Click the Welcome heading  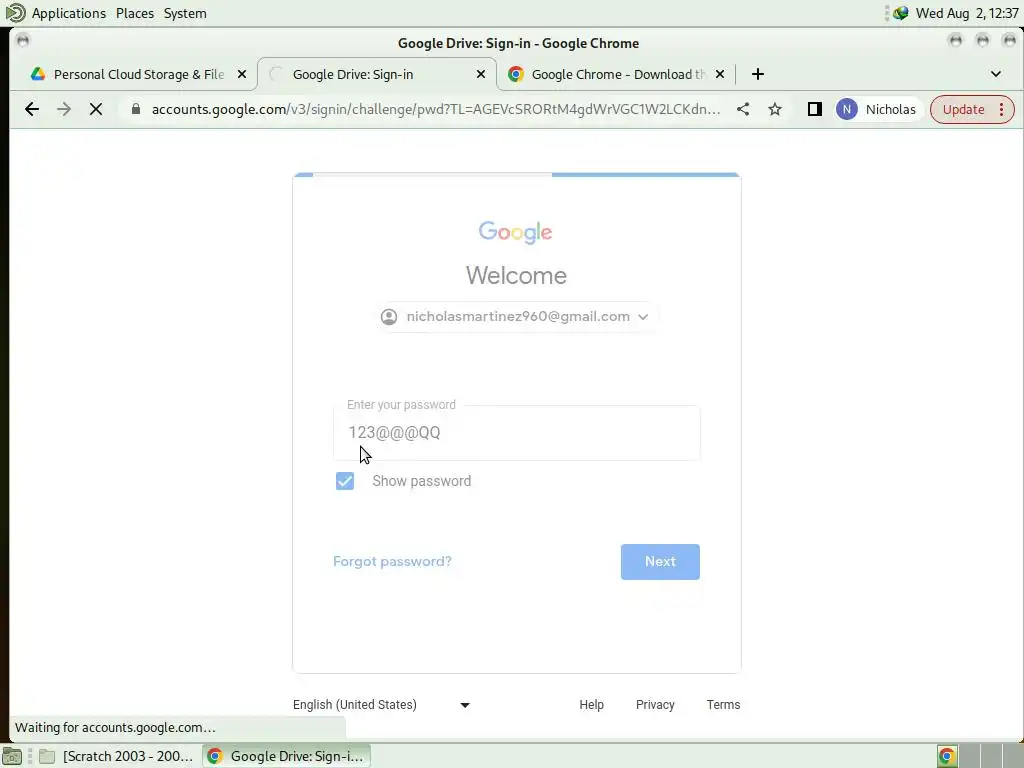(517, 276)
